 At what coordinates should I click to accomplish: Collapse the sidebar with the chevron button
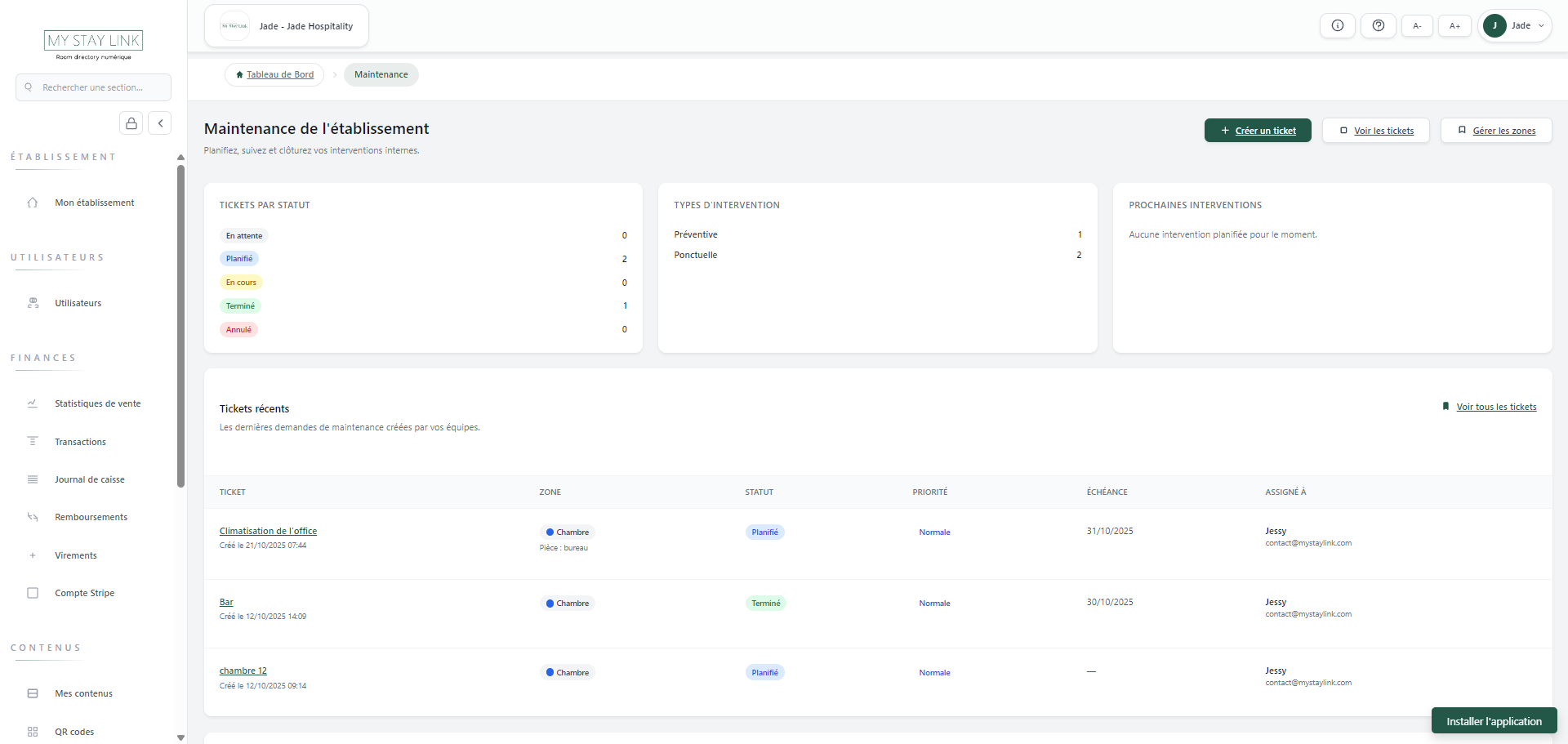(160, 123)
